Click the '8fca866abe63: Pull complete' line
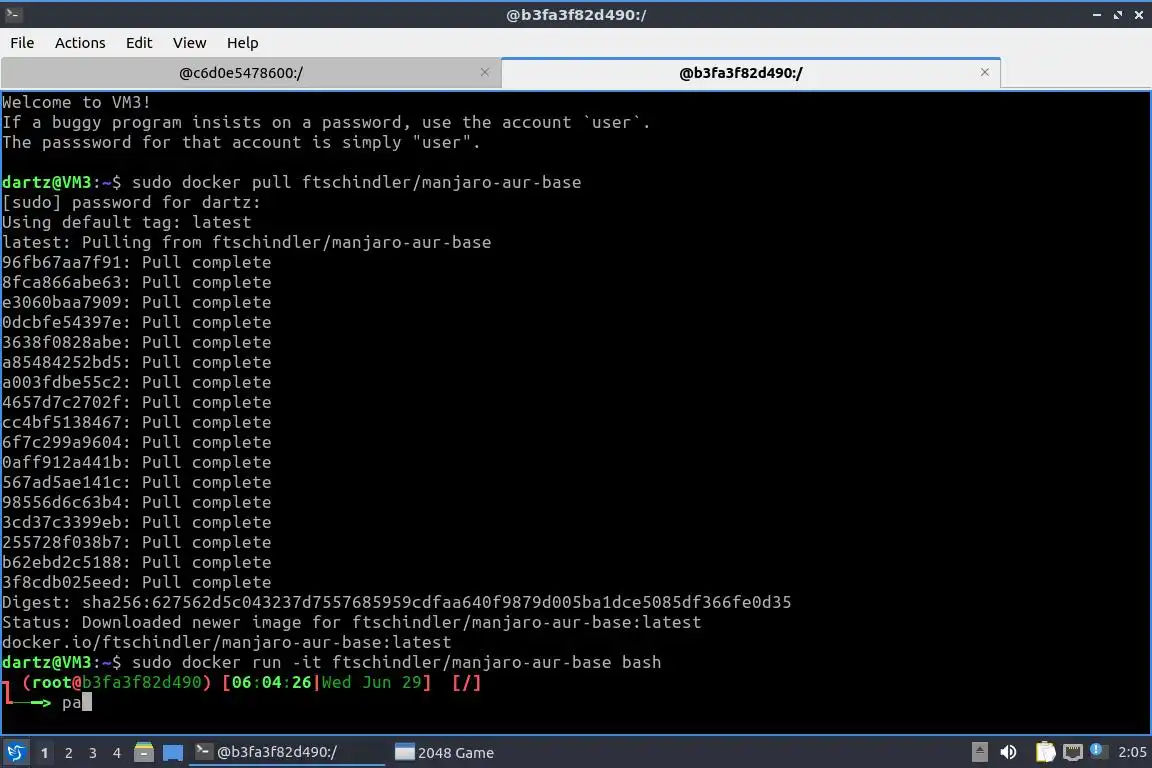Image resolution: width=1152 pixels, height=768 pixels. [x=137, y=282]
